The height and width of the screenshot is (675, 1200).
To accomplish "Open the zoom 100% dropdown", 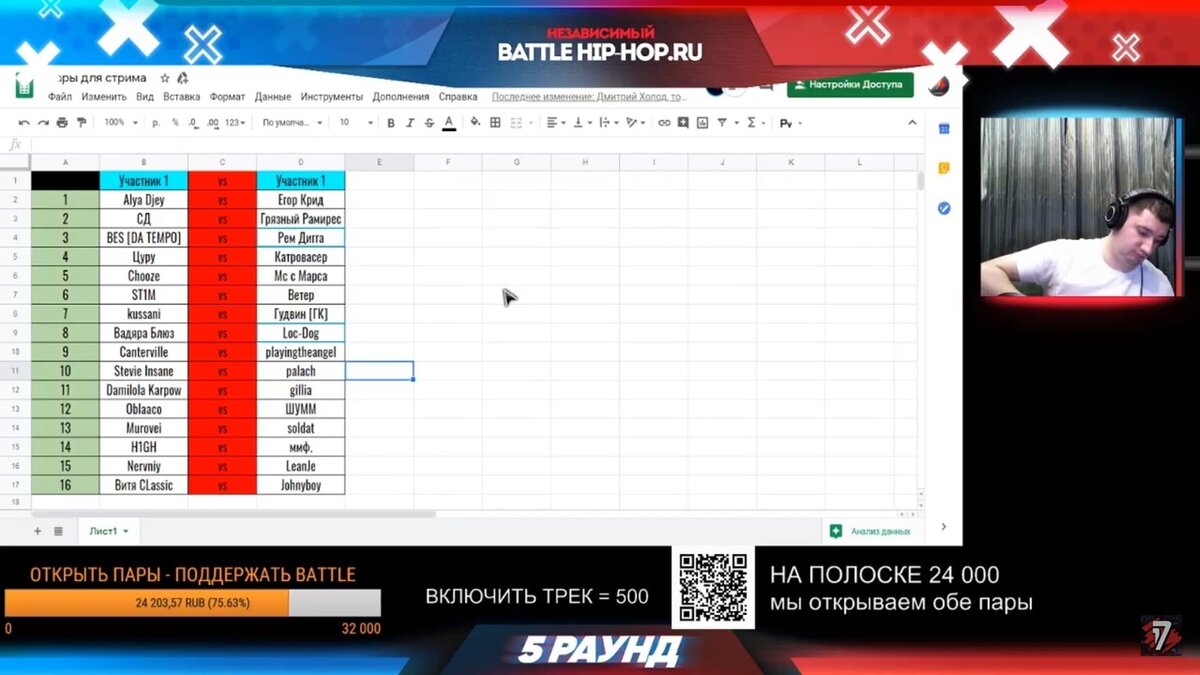I will [120, 123].
